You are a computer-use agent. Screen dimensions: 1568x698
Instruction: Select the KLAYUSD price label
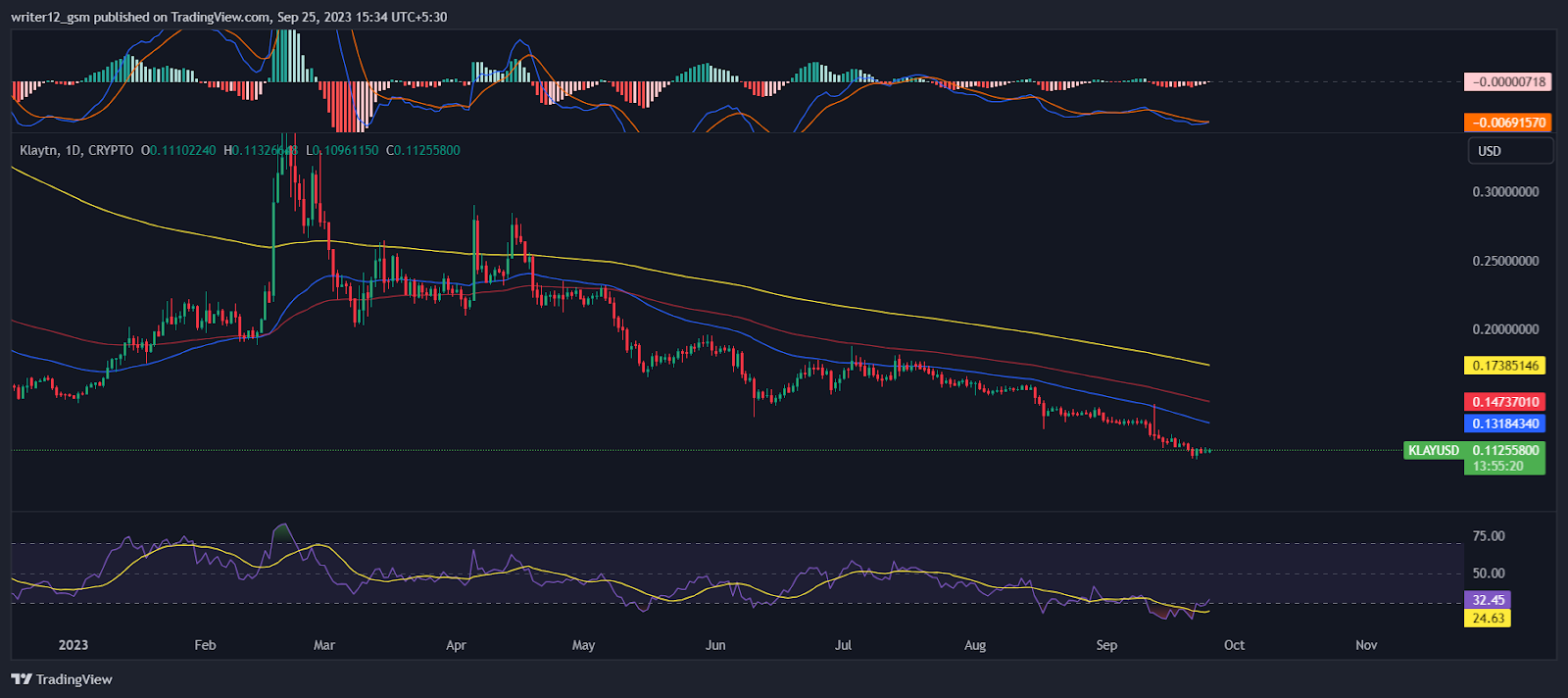click(1434, 450)
